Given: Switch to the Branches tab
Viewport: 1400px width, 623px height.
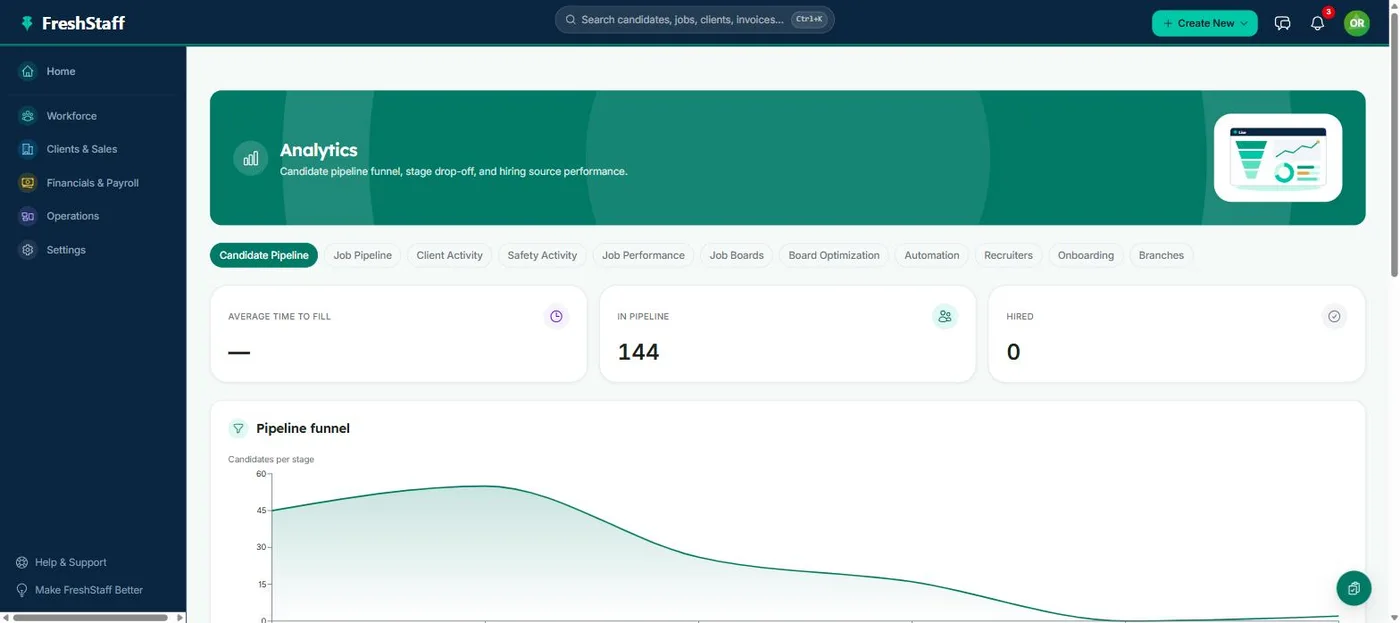Looking at the screenshot, I should pyautogui.click(x=1161, y=255).
